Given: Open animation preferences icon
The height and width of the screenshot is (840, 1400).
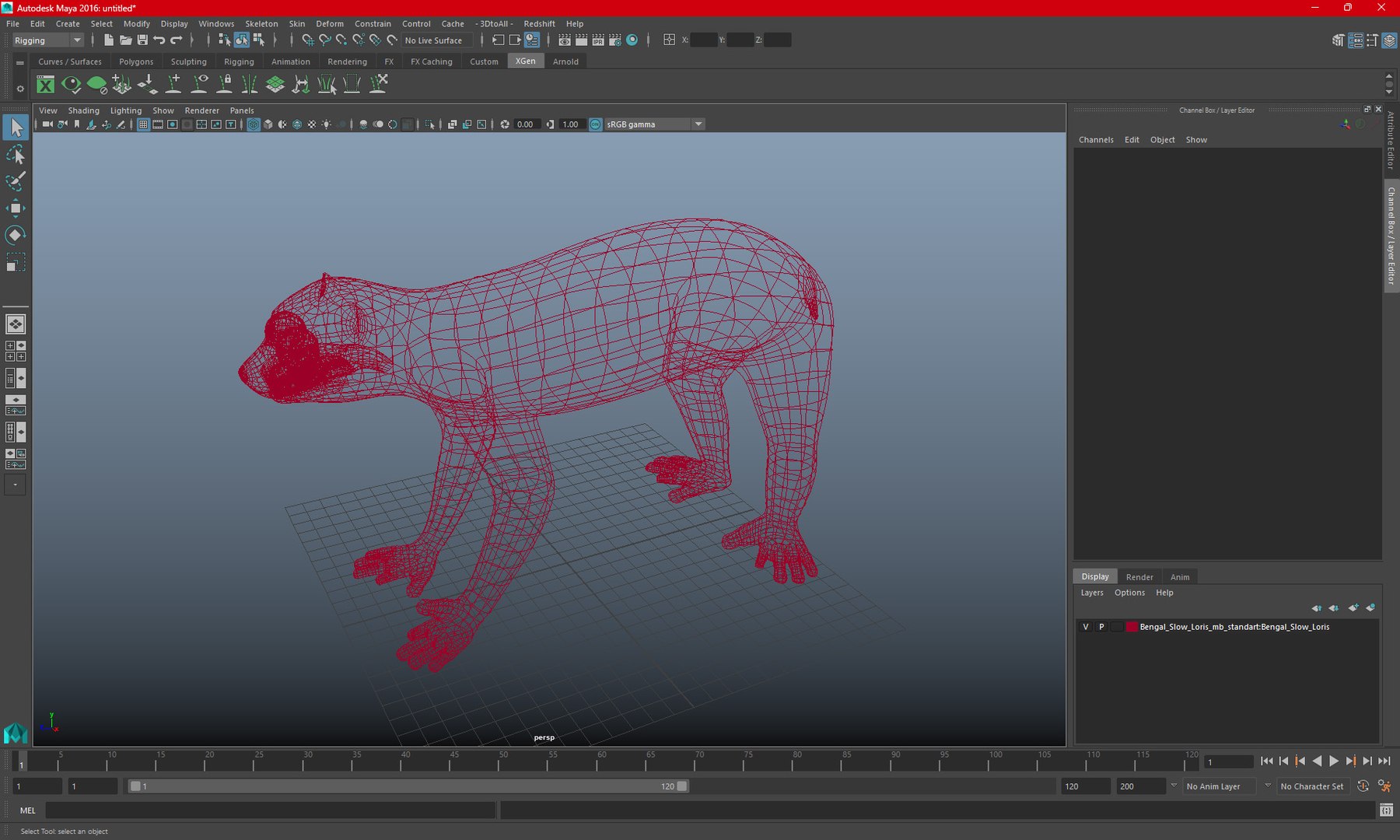Looking at the screenshot, I should (x=1384, y=786).
